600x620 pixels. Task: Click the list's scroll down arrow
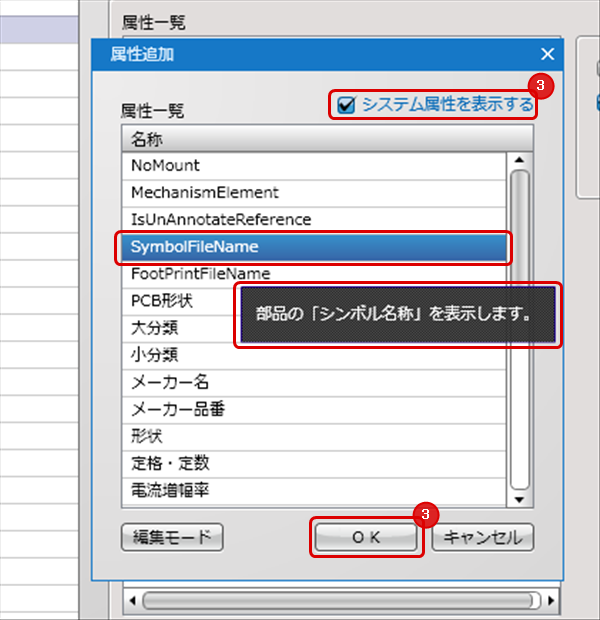click(x=518, y=499)
